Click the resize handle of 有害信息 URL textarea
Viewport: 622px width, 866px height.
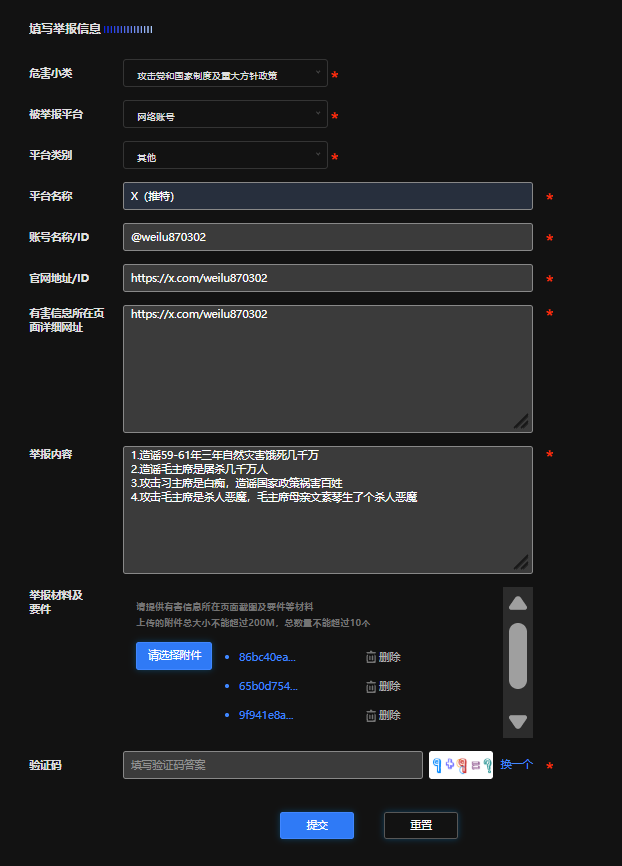click(521, 421)
